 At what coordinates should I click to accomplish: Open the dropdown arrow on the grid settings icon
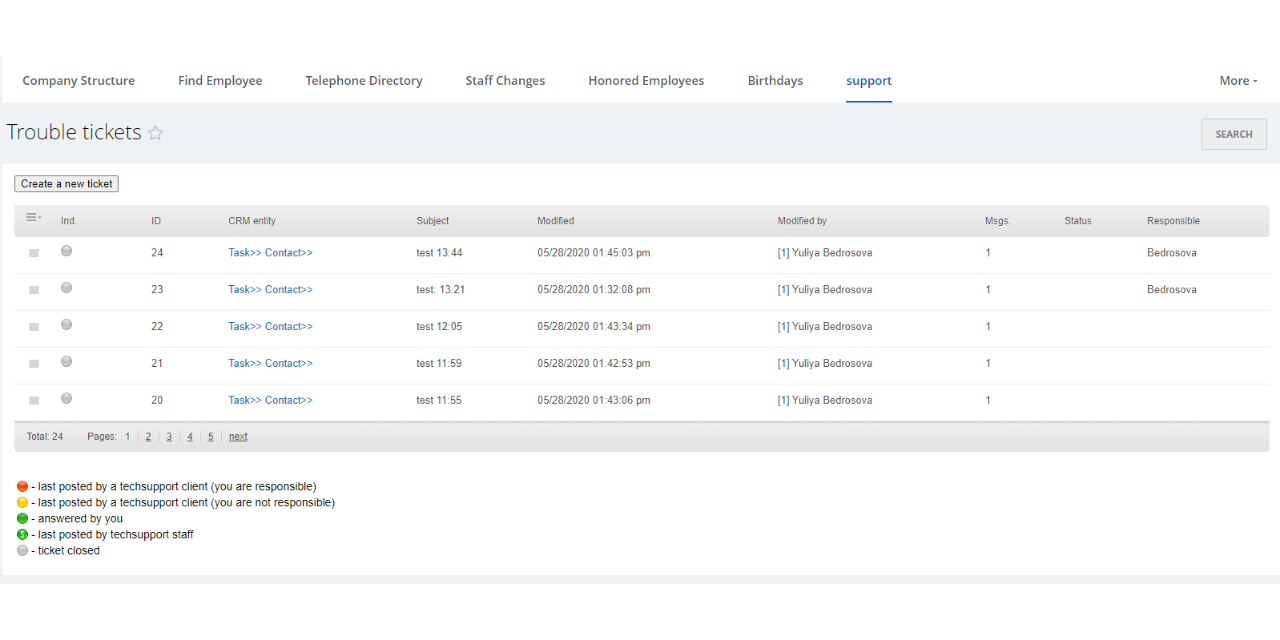coord(40,216)
